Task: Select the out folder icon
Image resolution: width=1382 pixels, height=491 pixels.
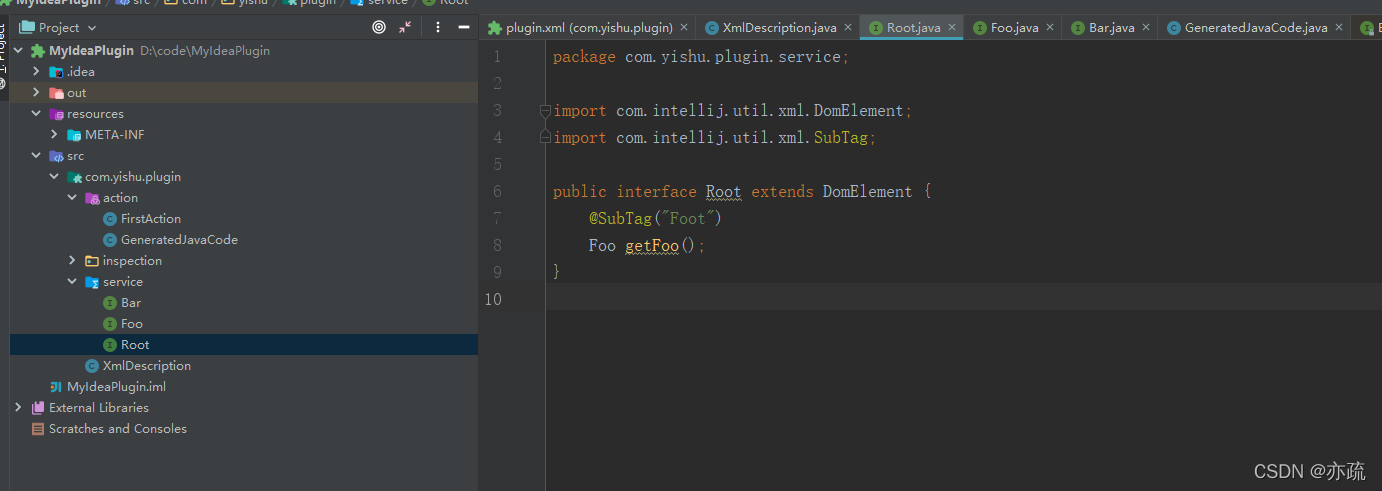Action: coord(56,93)
